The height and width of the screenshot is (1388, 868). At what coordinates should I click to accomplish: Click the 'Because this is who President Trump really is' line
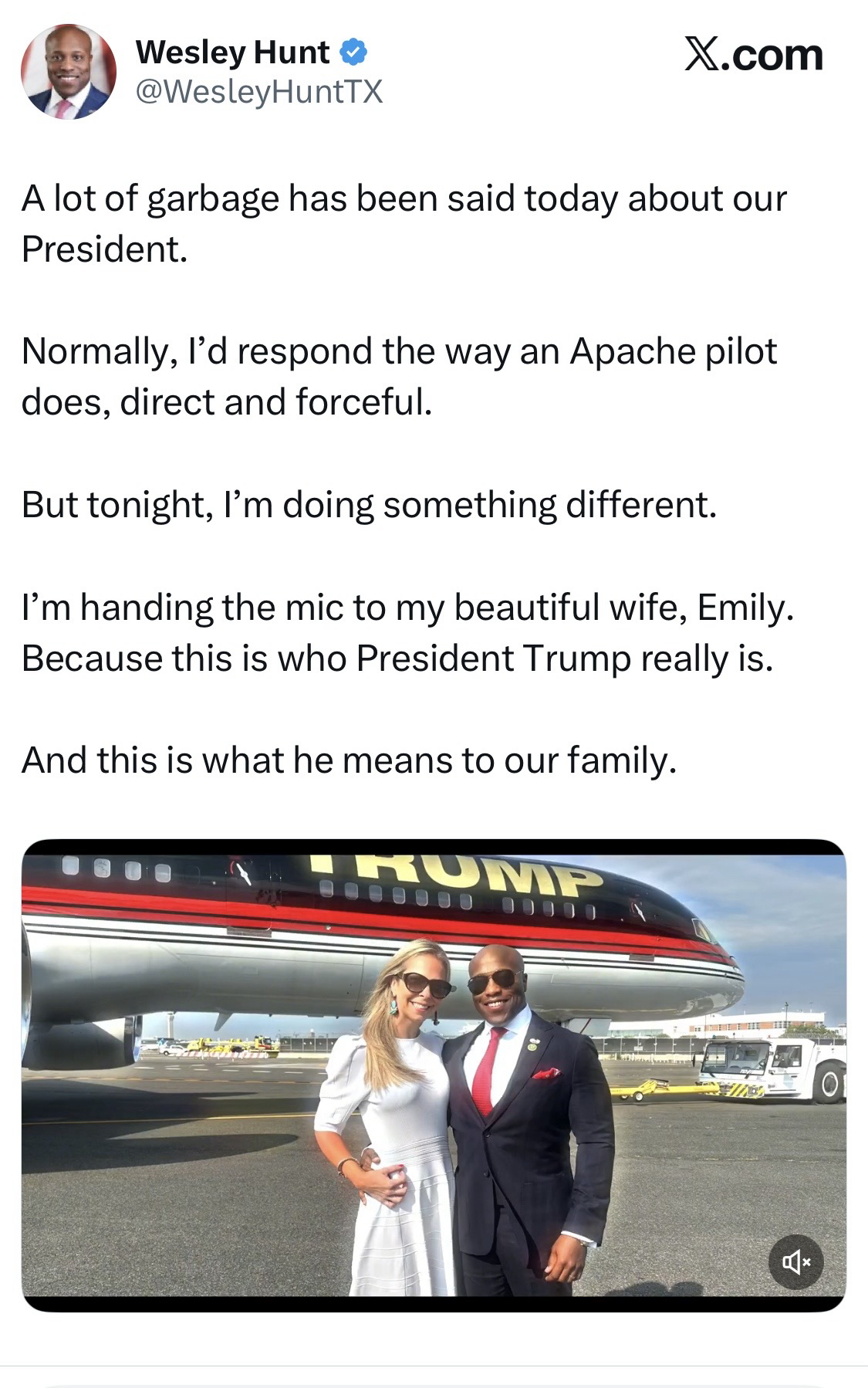pos(397,658)
